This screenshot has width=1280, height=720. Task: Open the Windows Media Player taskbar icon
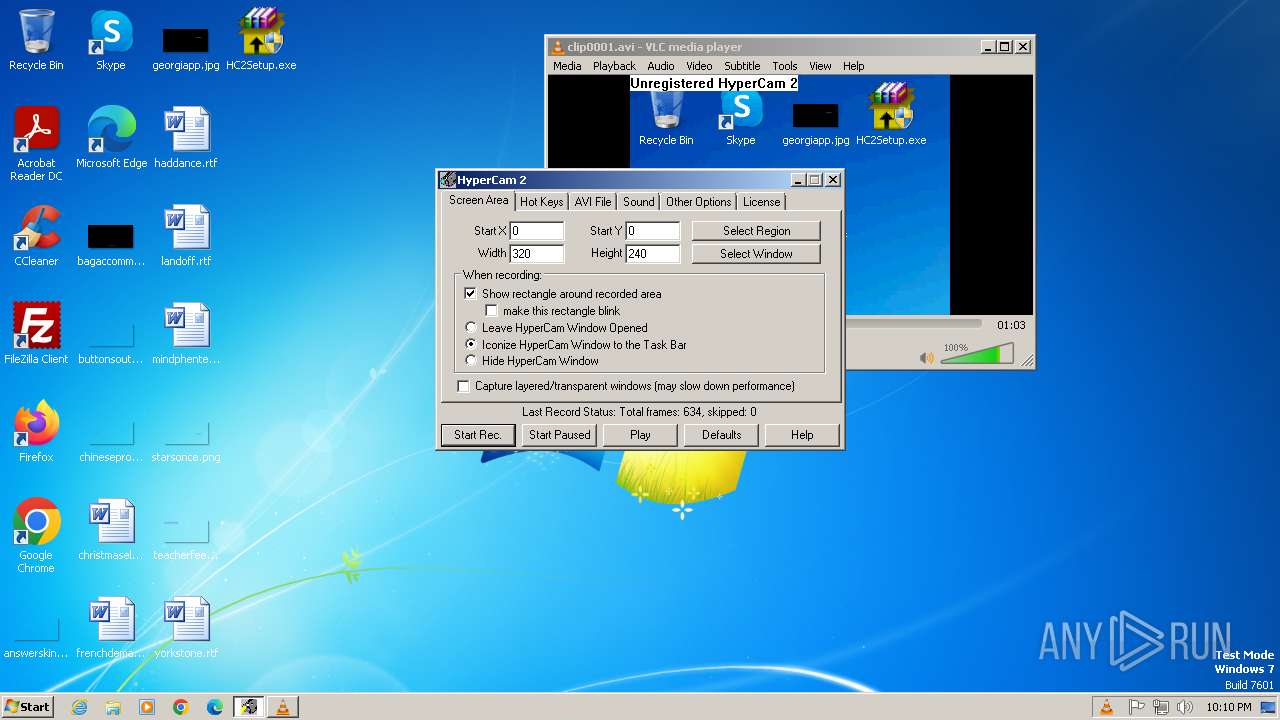(x=147, y=707)
